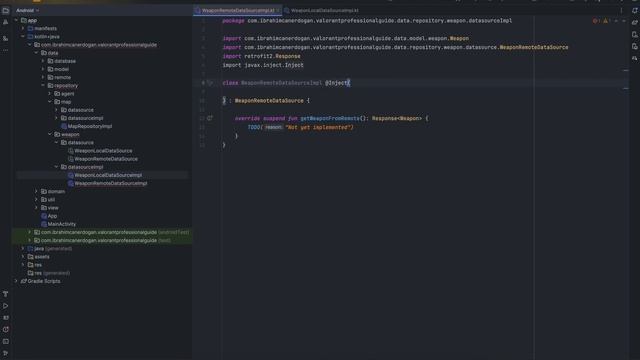Open the Version Control icon at the bottom of the left sidebar
Image resolution: width=640 pixels, height=360 pixels.
click(5, 353)
